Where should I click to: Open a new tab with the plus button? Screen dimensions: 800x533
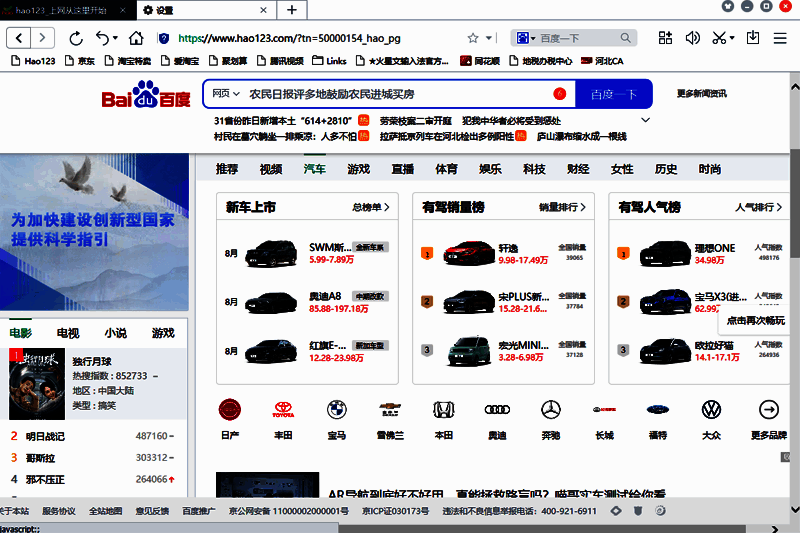coord(292,10)
